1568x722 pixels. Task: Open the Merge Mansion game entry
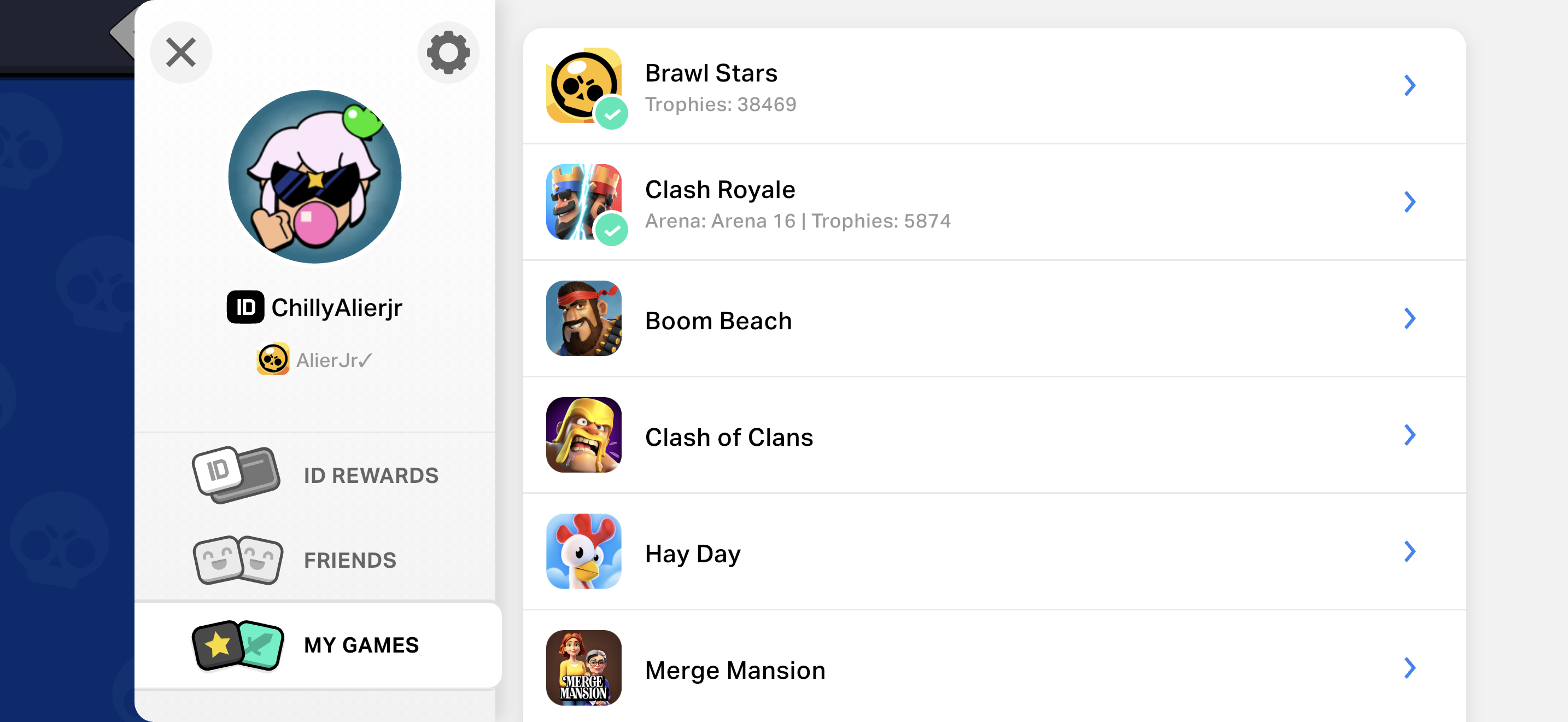[x=994, y=668]
